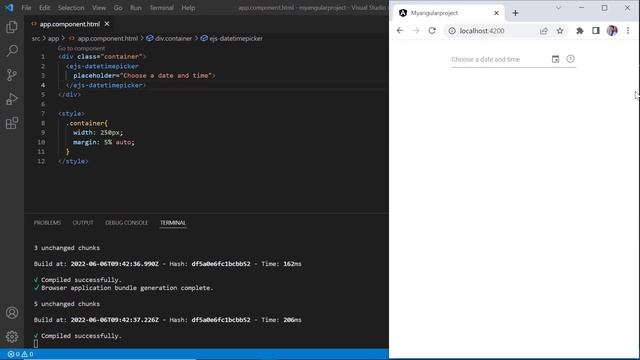This screenshot has height=360, width=640.
Task: Click the margin: 5% auto line
Action: click(104, 142)
